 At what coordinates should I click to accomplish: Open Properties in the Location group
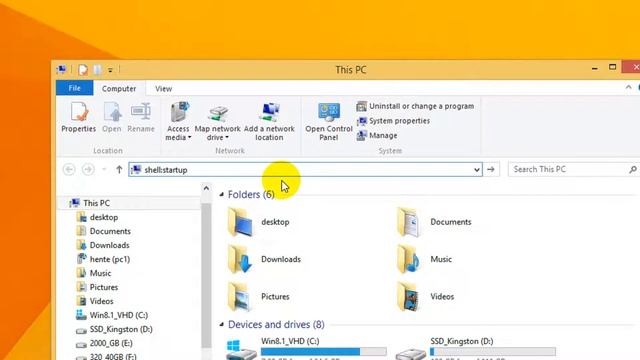pos(79,118)
